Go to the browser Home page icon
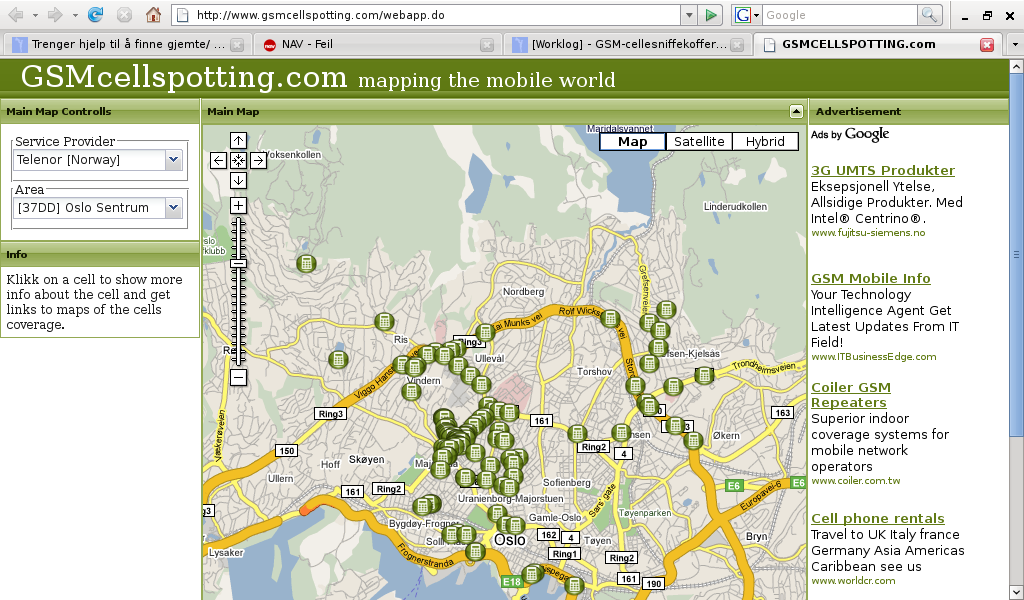 pos(153,14)
